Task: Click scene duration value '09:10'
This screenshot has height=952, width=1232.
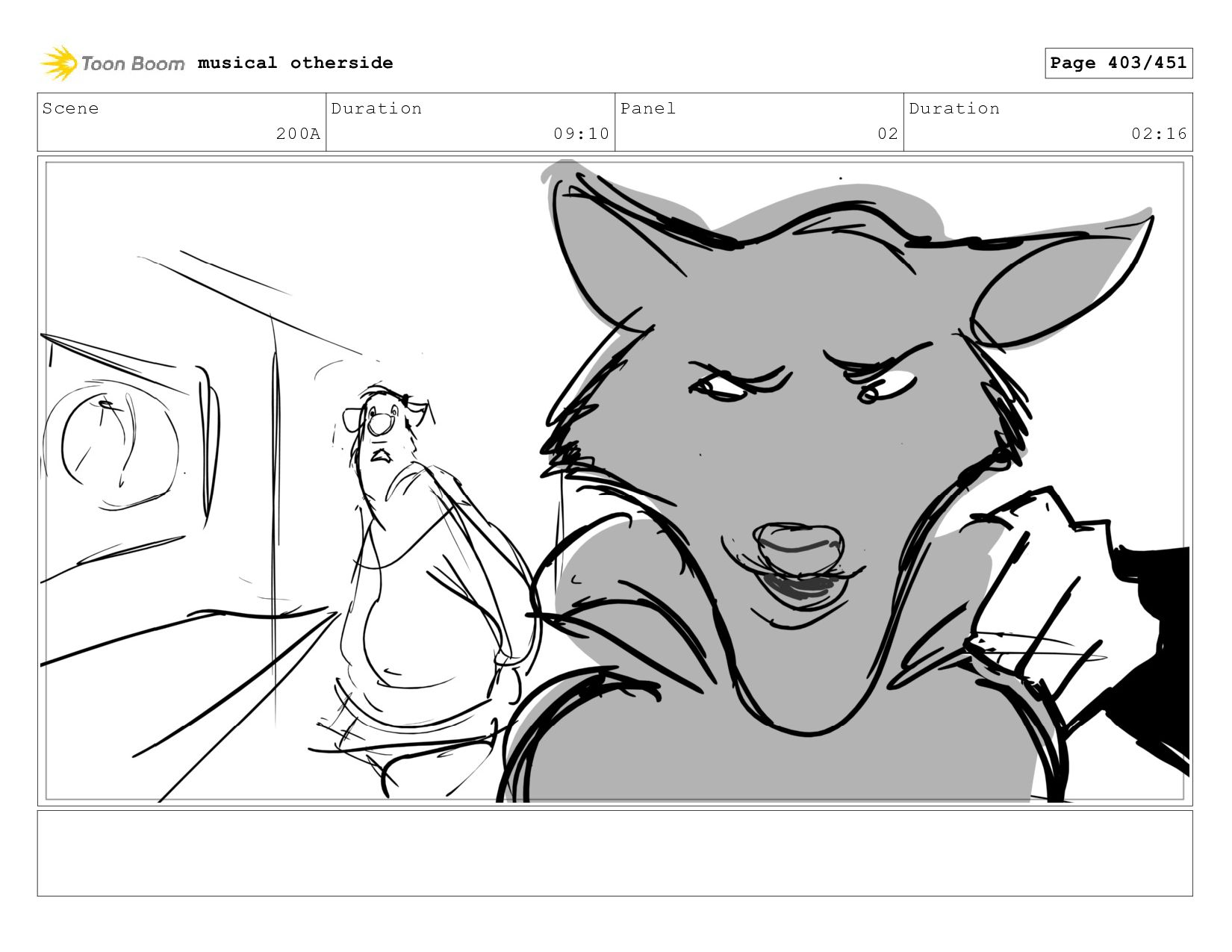Action: (x=581, y=134)
